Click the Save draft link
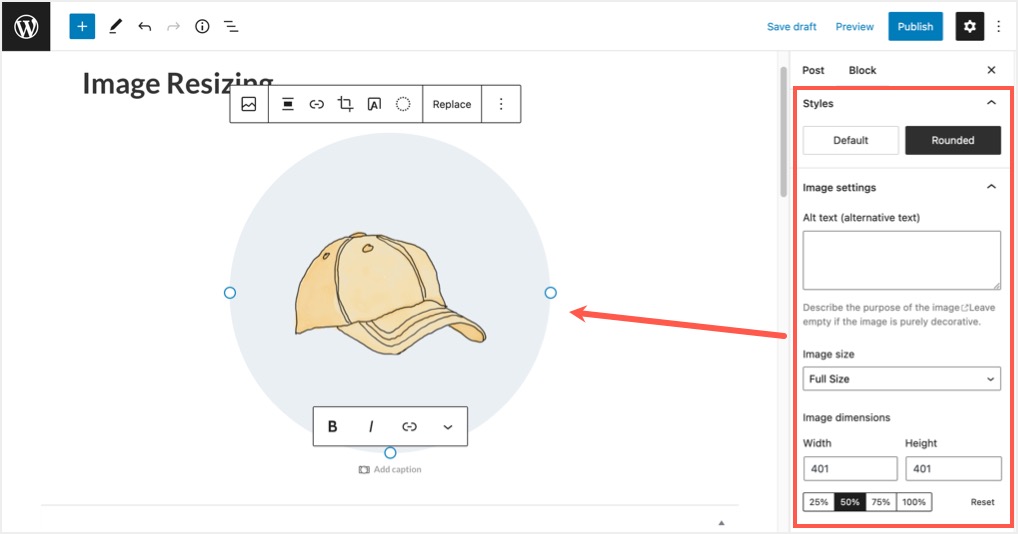1018x534 pixels. click(791, 27)
